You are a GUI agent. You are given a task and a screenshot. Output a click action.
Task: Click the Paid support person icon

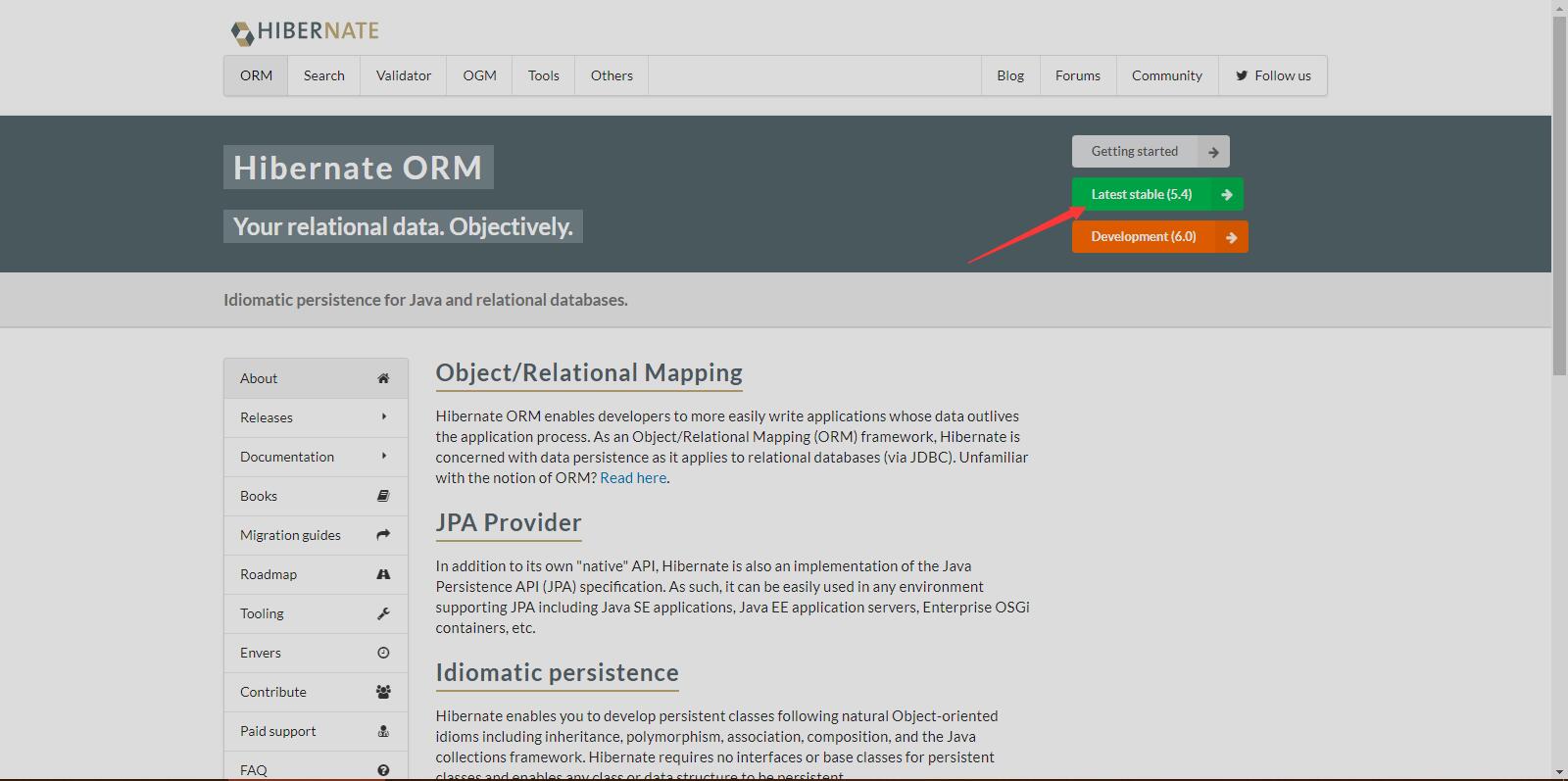(x=383, y=731)
